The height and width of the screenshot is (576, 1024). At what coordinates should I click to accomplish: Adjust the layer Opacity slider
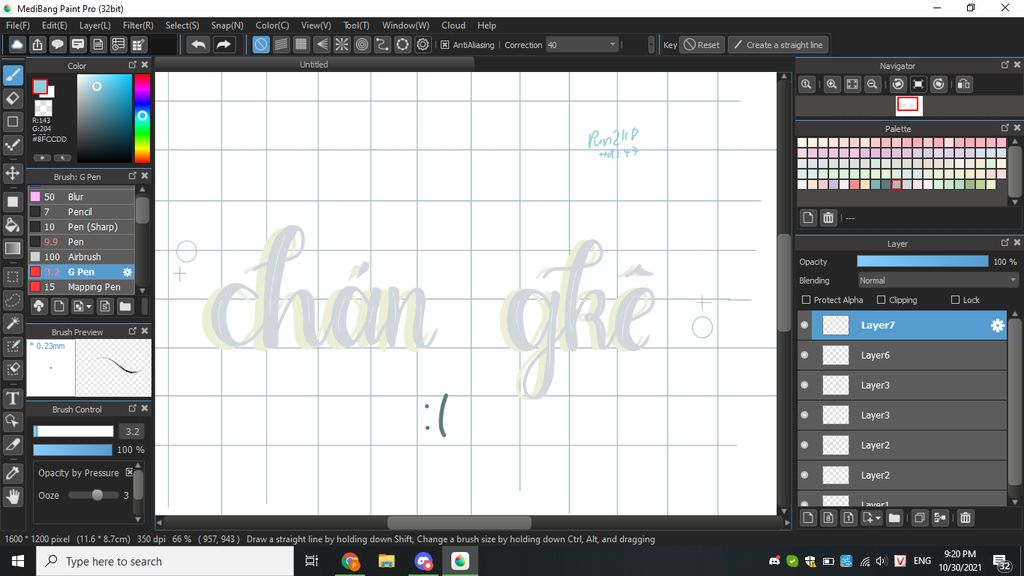pos(922,261)
